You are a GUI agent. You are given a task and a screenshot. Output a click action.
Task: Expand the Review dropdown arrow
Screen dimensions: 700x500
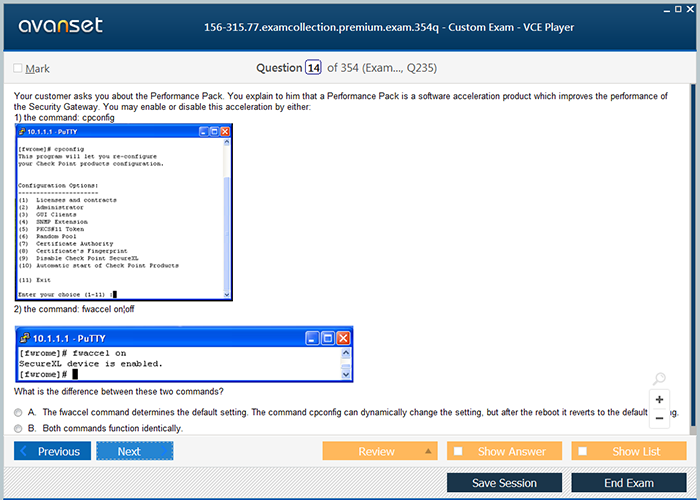click(x=428, y=451)
